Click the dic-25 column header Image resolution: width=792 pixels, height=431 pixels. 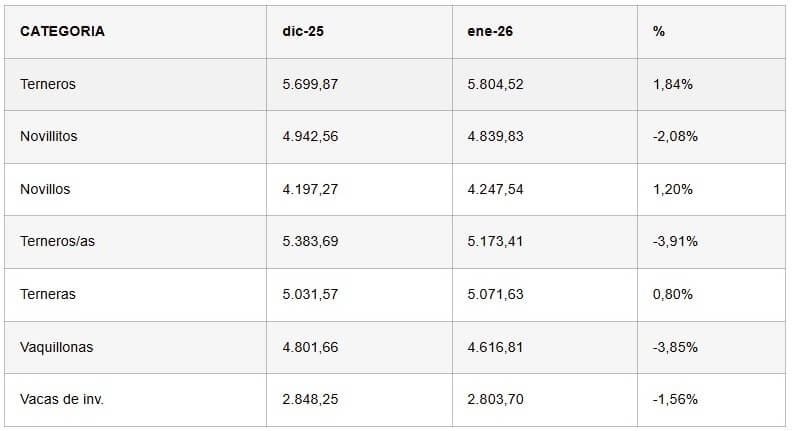303,31
